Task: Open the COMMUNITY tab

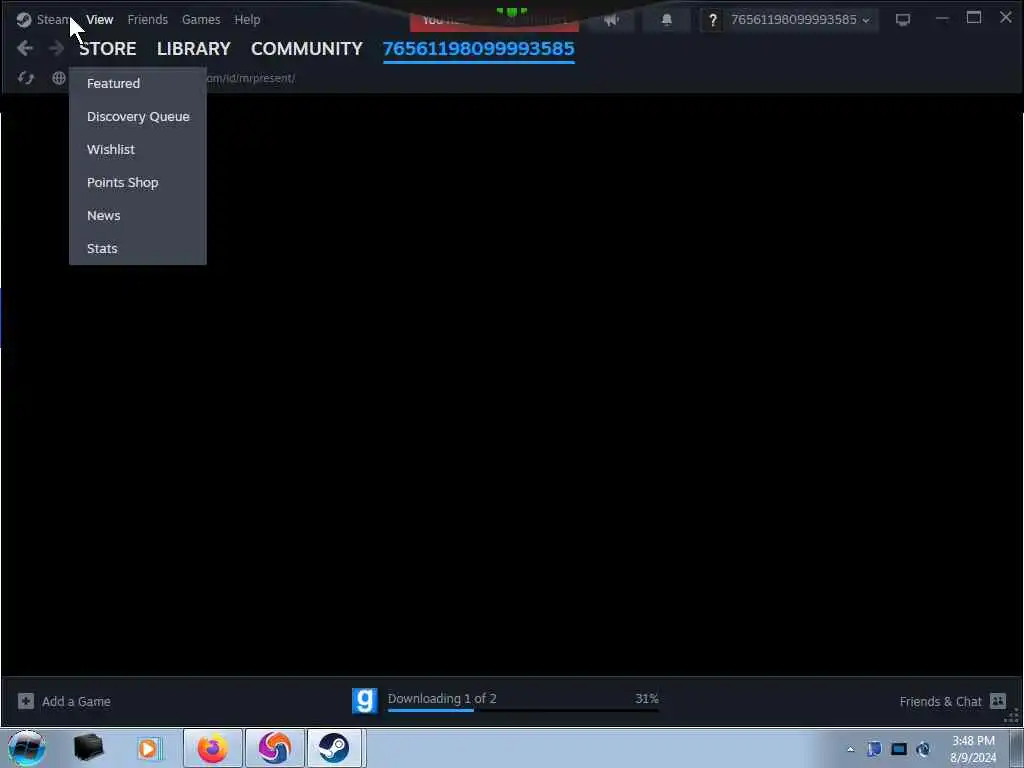Action: [x=307, y=48]
